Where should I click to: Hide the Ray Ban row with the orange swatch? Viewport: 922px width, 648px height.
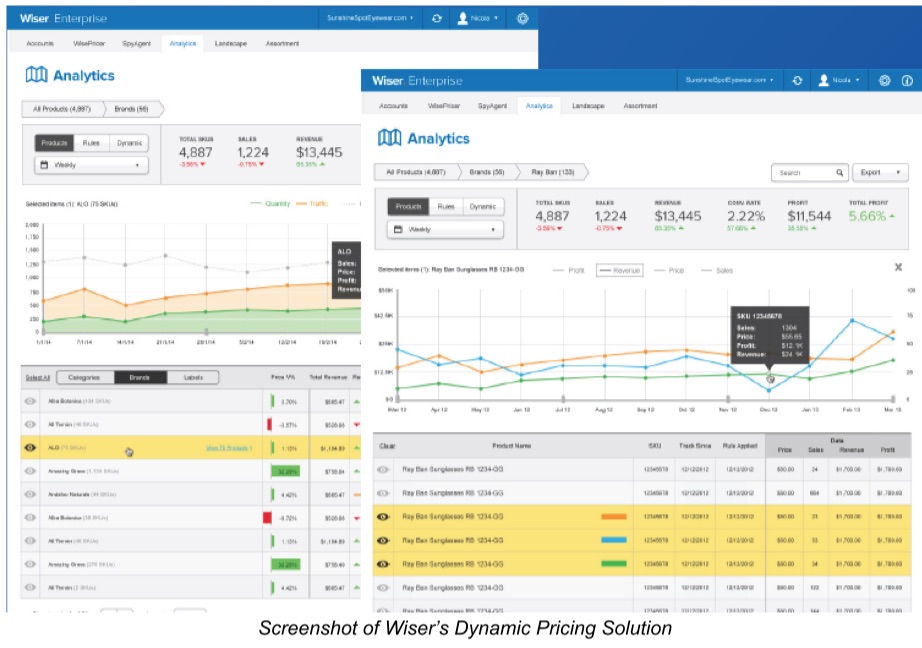click(x=383, y=517)
